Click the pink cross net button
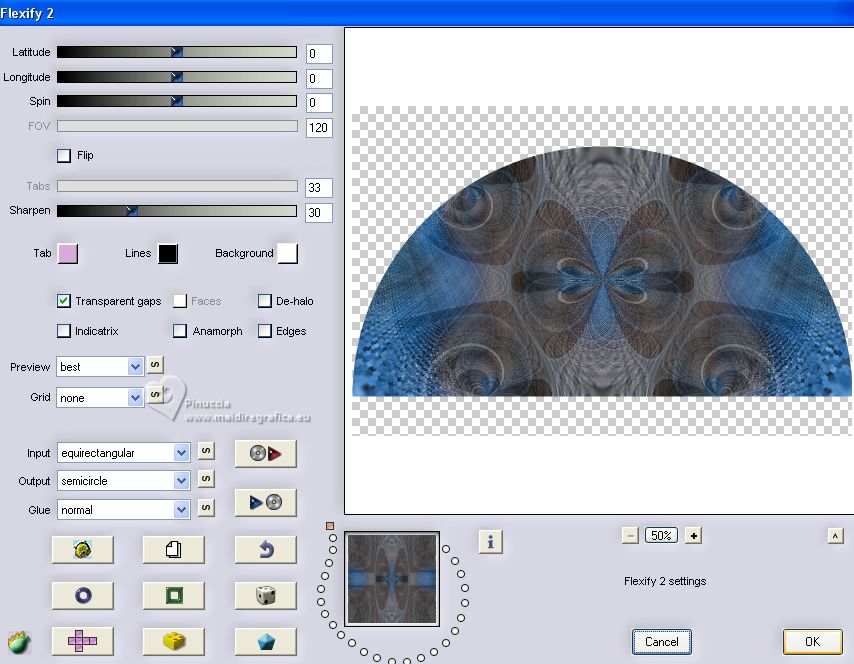The image size is (854, 664). tap(83, 641)
